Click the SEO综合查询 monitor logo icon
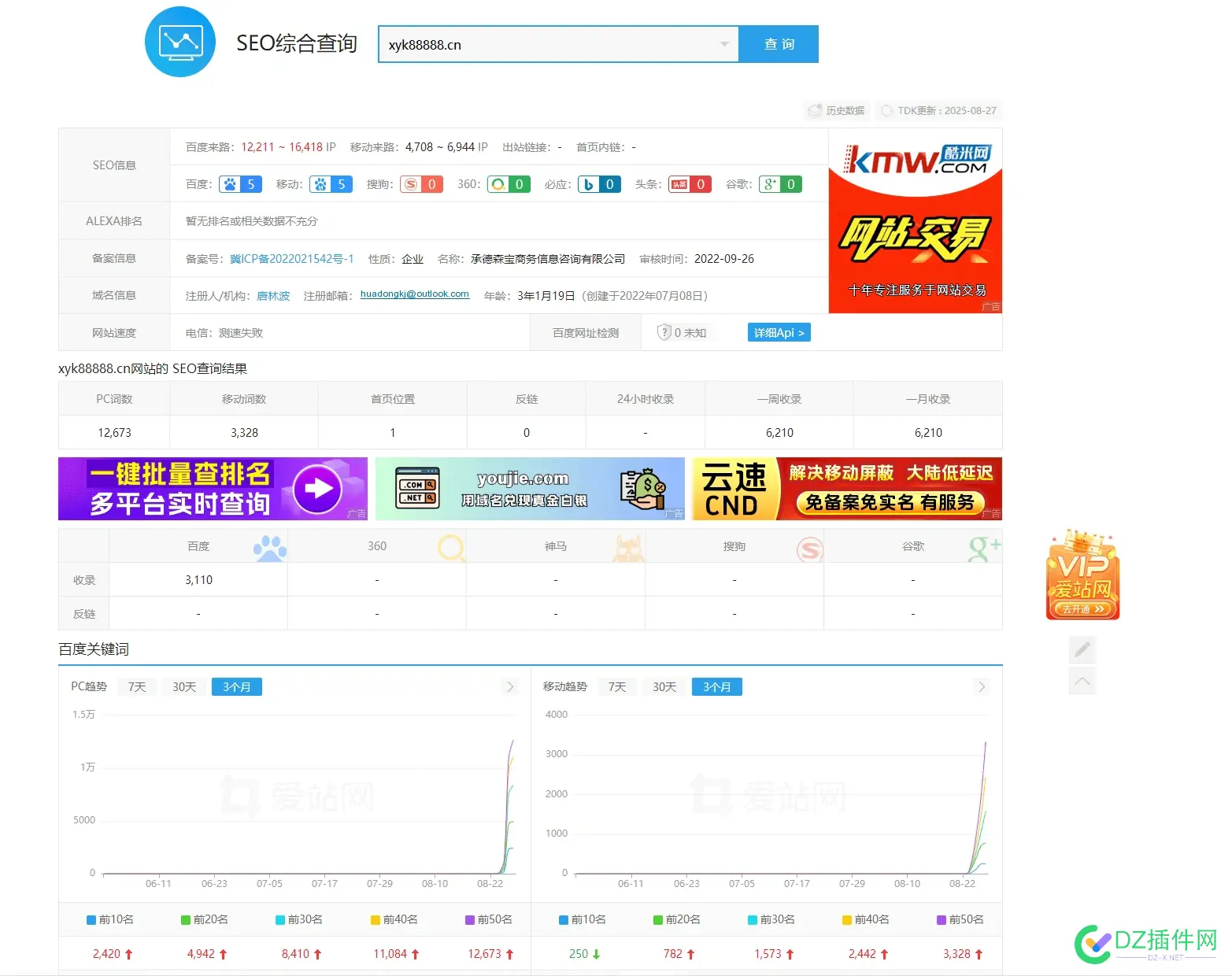Image resolution: width=1232 pixels, height=976 pixels. pyautogui.click(x=180, y=42)
